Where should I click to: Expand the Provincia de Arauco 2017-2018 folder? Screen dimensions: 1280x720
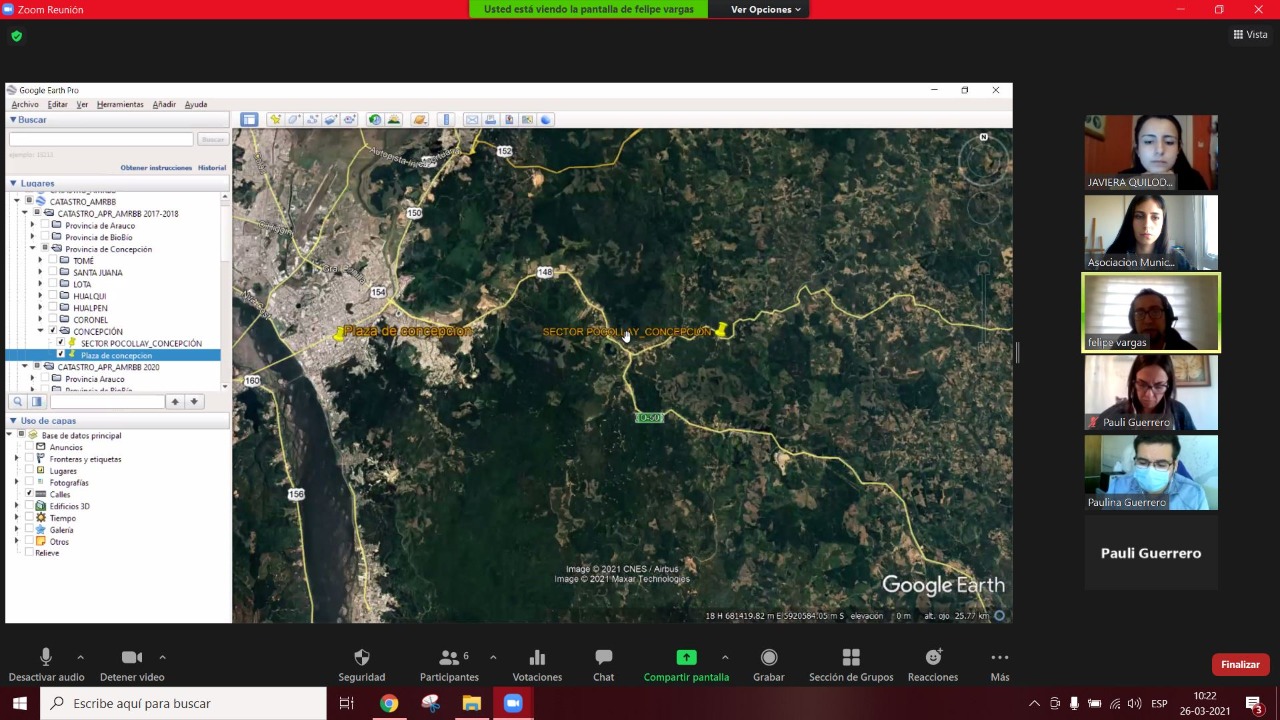pyautogui.click(x=32, y=226)
